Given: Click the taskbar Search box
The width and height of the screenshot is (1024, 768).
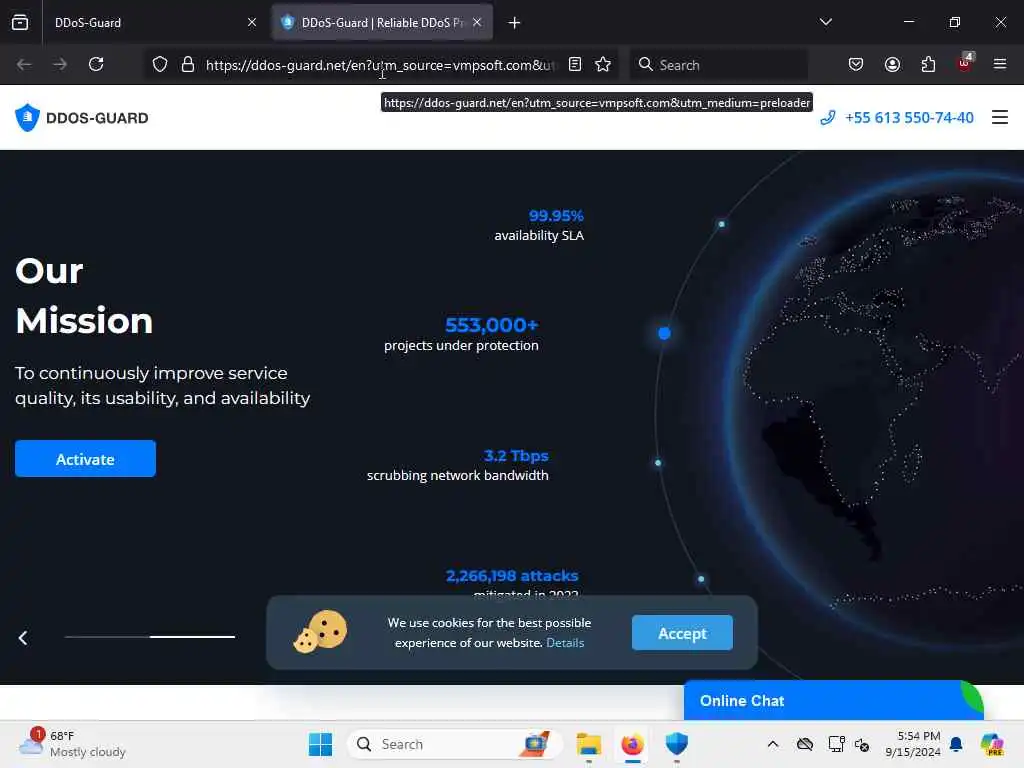Looking at the screenshot, I should point(455,744).
